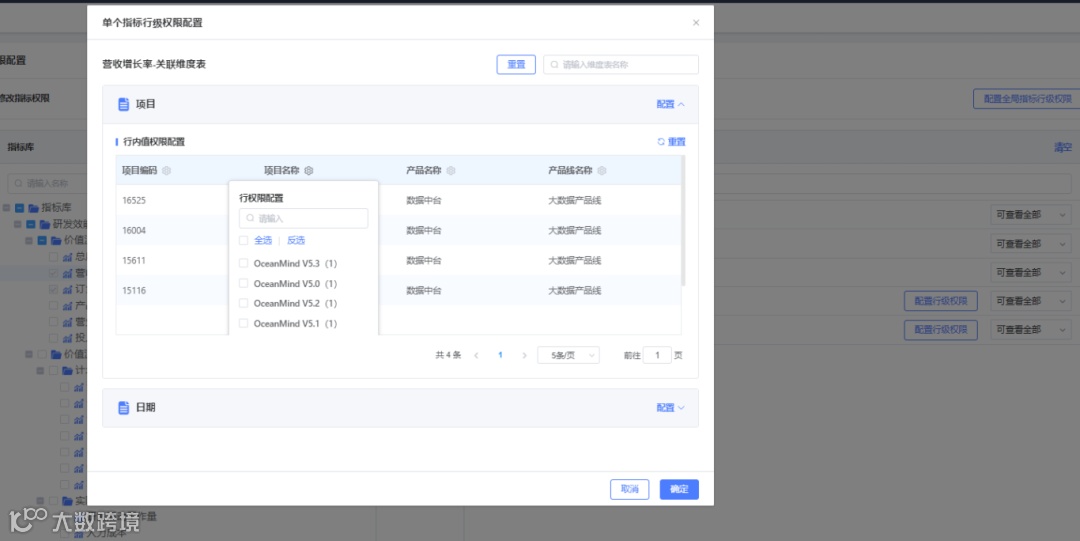Click the document icon of 项目 section
The height and width of the screenshot is (541, 1080).
tap(124, 104)
